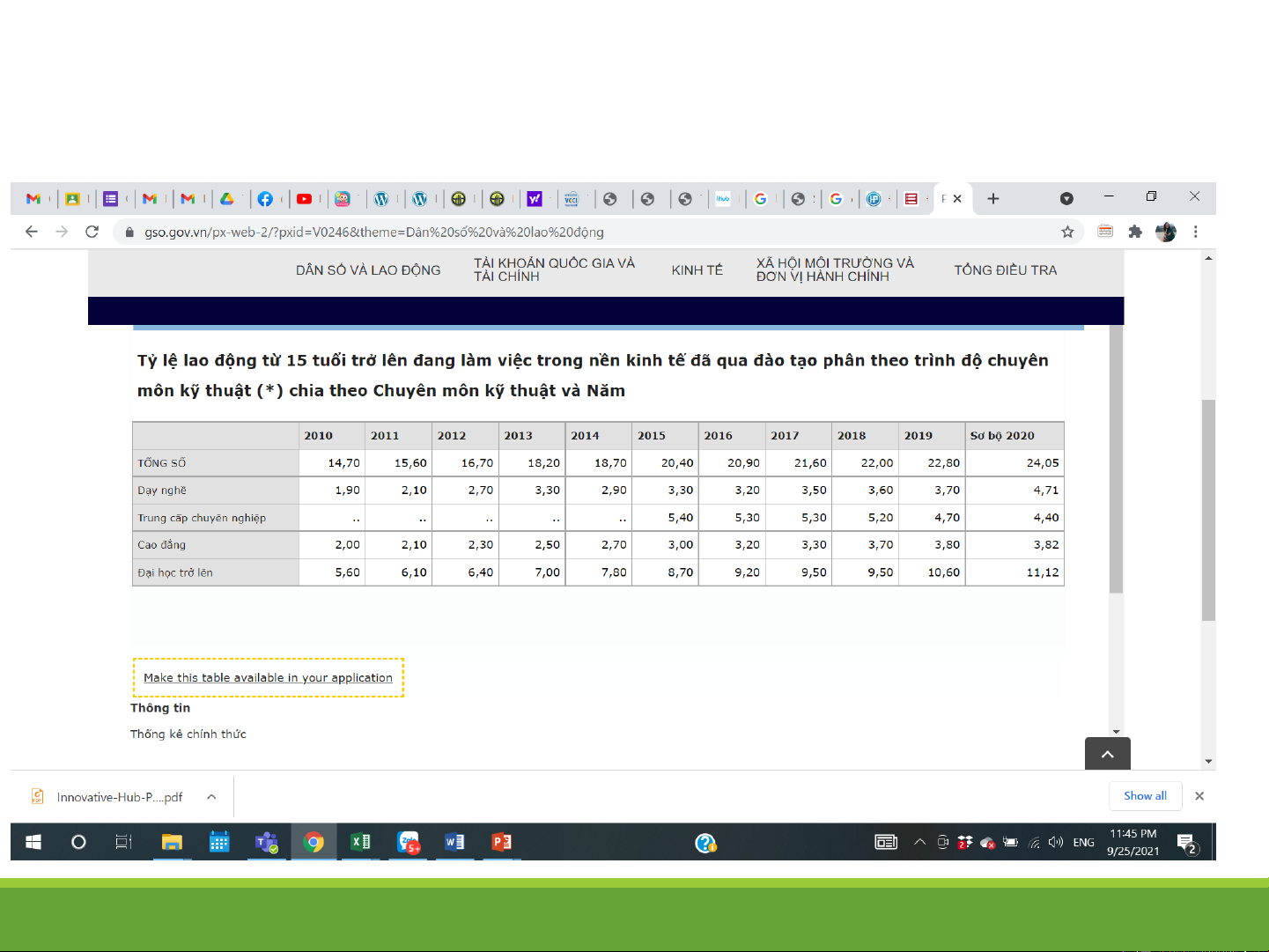Click 'Make this table available in your application'
This screenshot has width=1269, height=952.
pos(268,678)
